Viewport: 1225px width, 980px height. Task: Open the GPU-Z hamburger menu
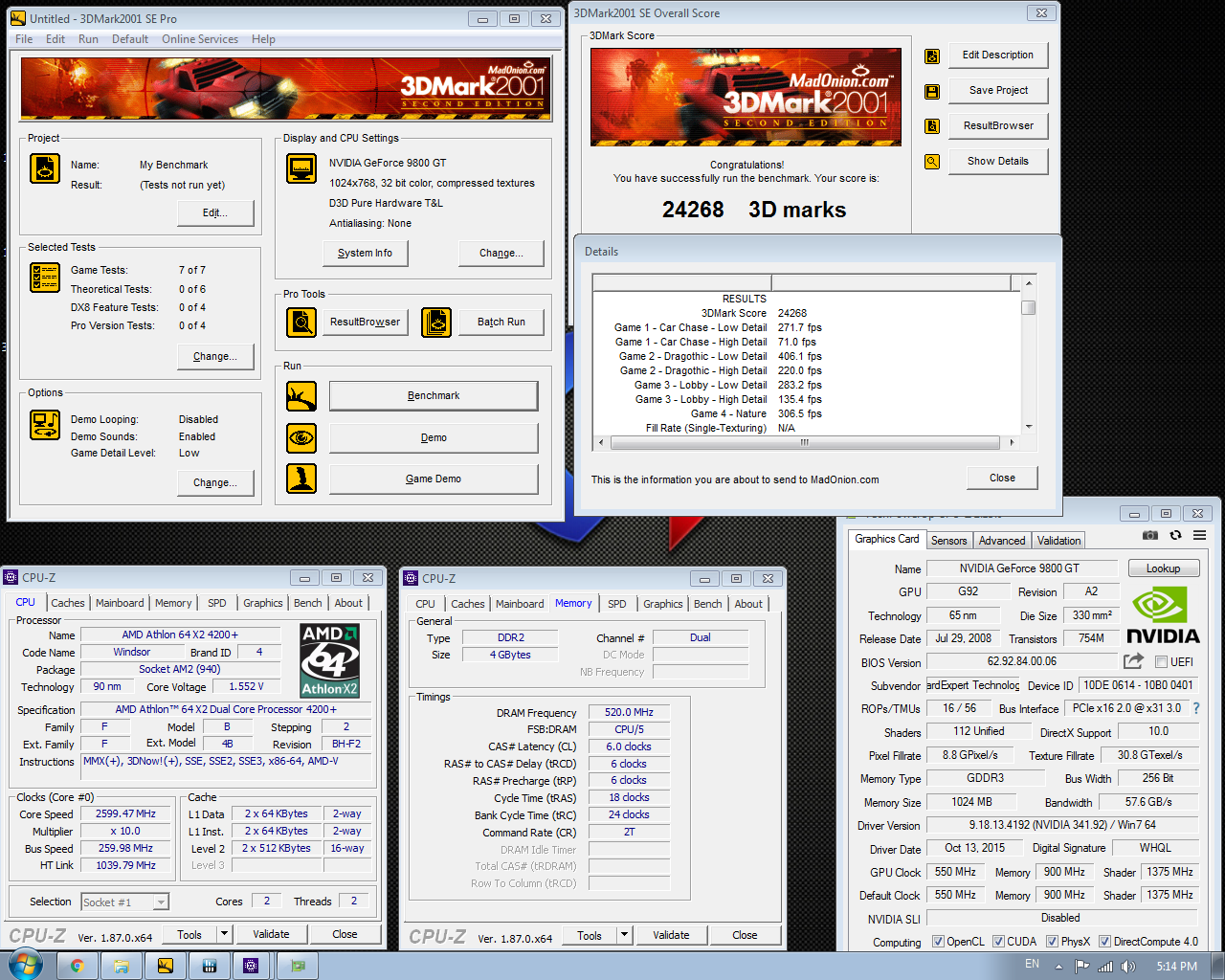coord(1199,535)
